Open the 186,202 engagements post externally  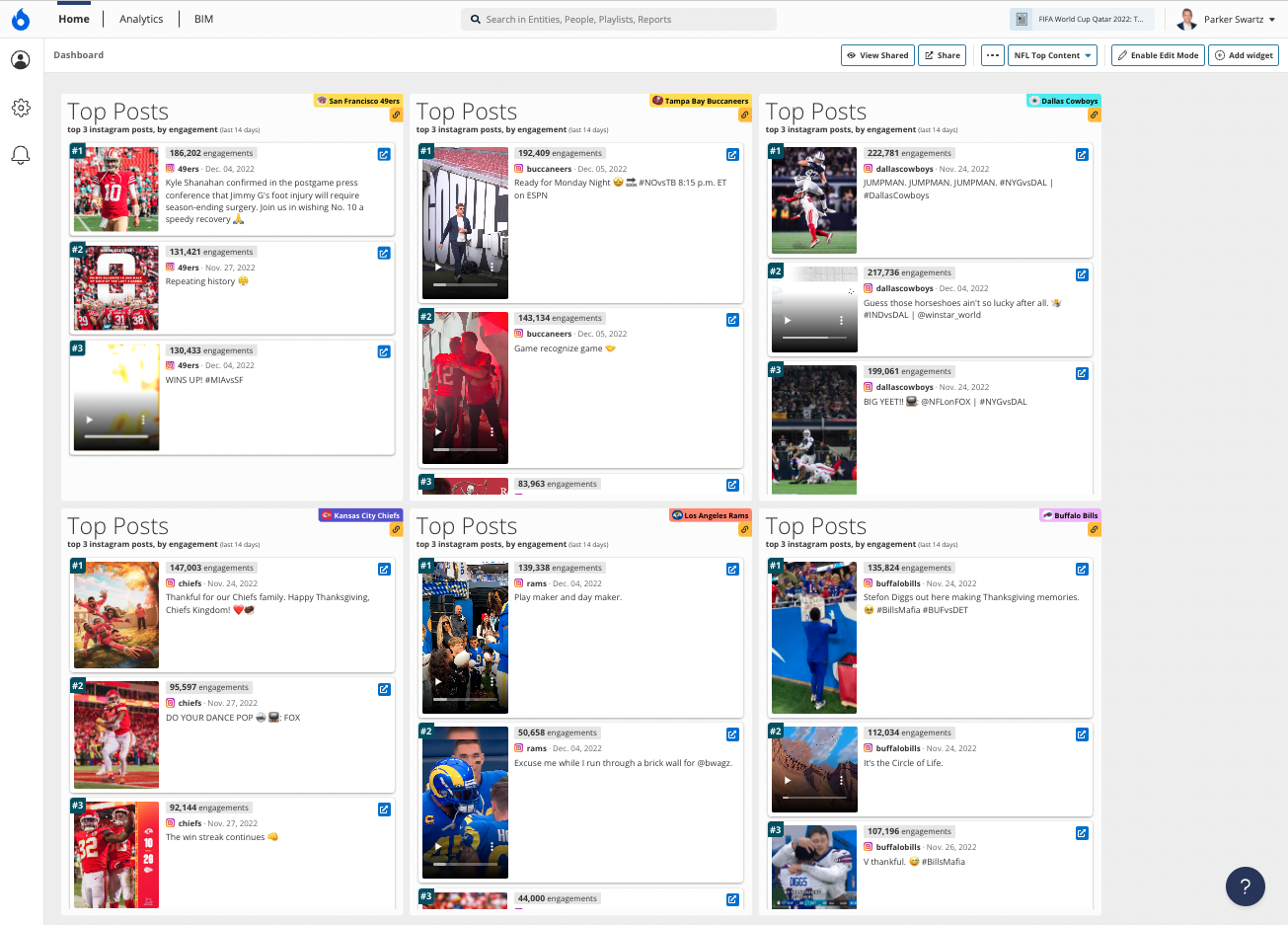click(x=384, y=154)
